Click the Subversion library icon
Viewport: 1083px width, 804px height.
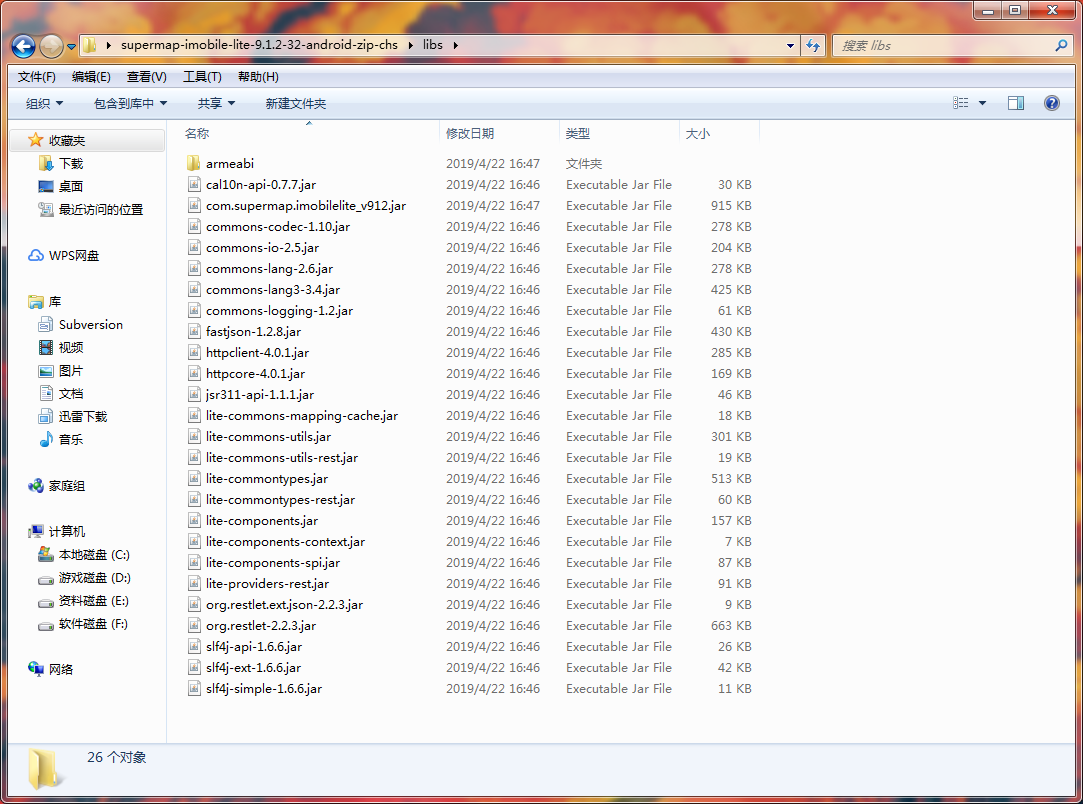[46, 325]
